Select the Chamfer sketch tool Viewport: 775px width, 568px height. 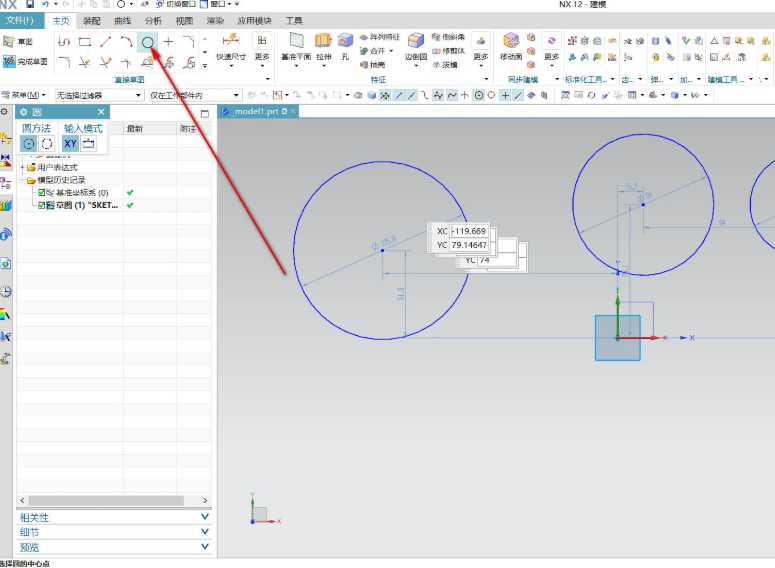[188, 42]
